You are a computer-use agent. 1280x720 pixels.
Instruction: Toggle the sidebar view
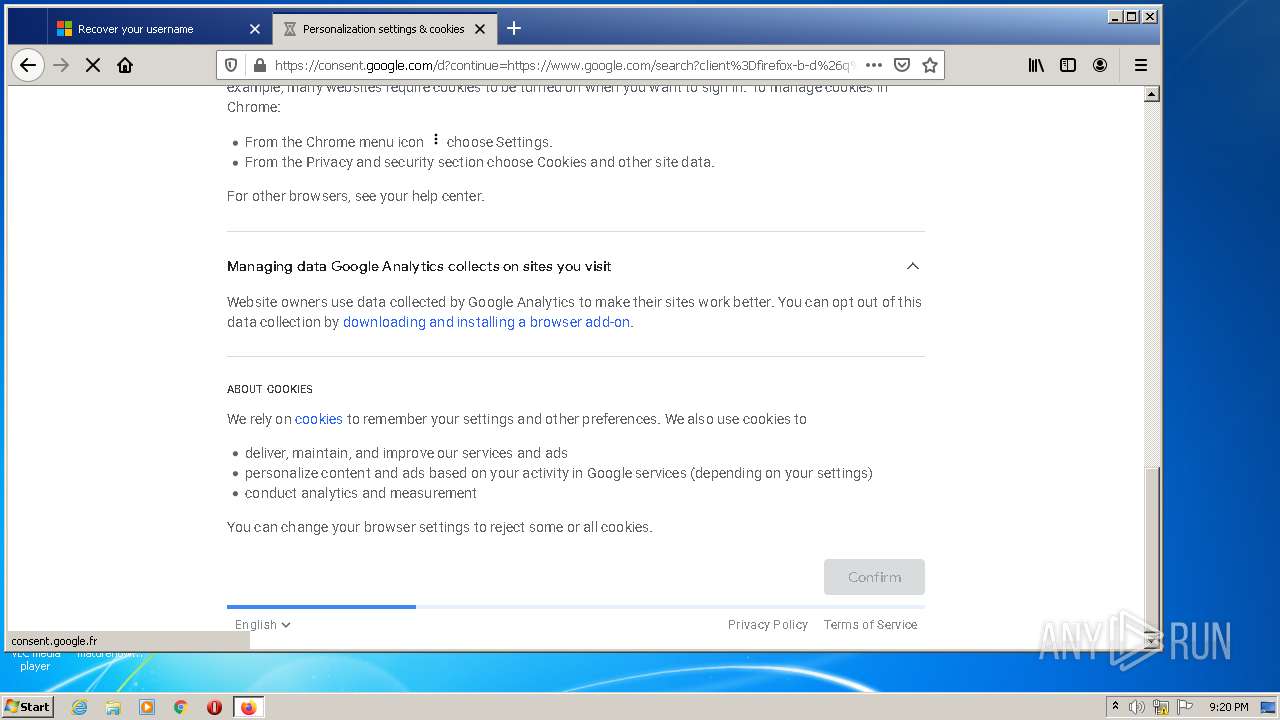coord(1068,65)
